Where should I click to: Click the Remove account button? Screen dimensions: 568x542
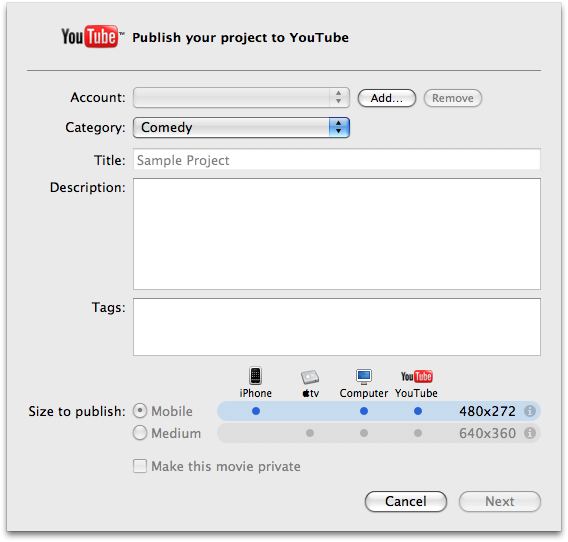[453, 98]
